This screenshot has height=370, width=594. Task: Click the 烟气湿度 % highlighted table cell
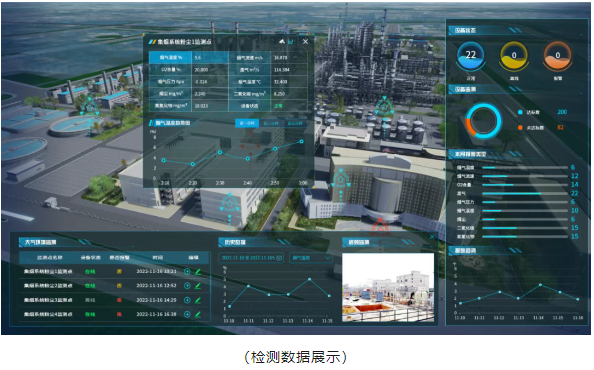click(170, 58)
